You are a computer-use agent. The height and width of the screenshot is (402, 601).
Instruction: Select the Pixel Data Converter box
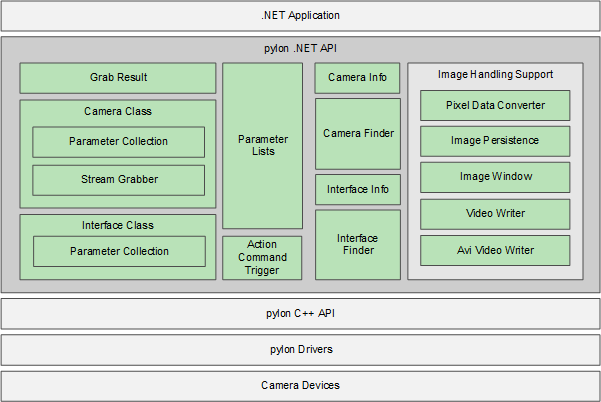[495, 105]
